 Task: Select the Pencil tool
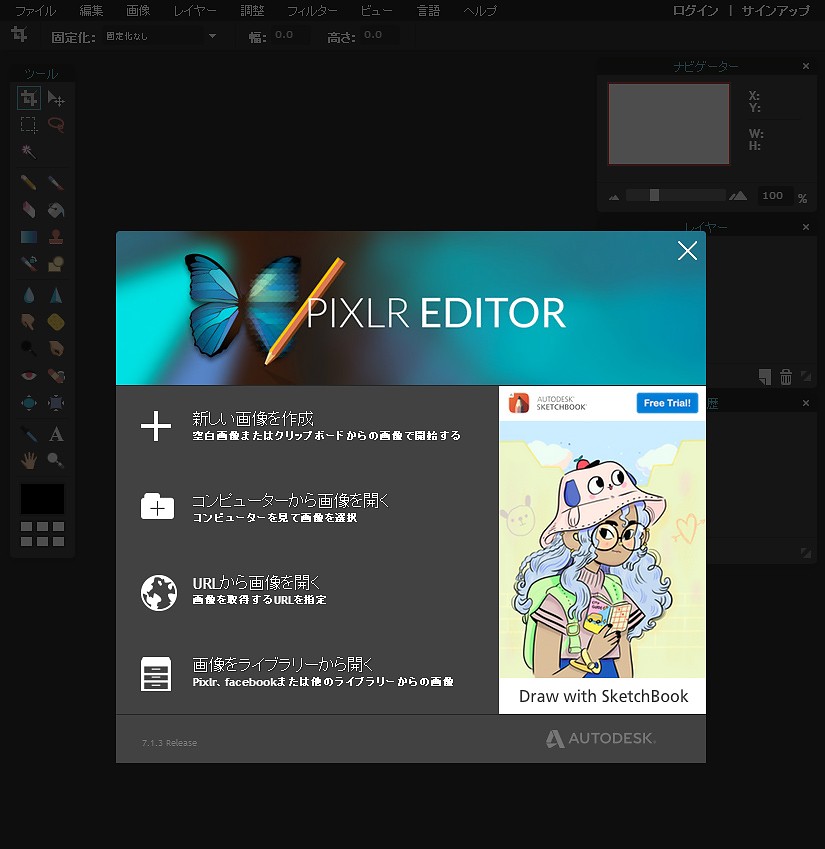coord(29,182)
